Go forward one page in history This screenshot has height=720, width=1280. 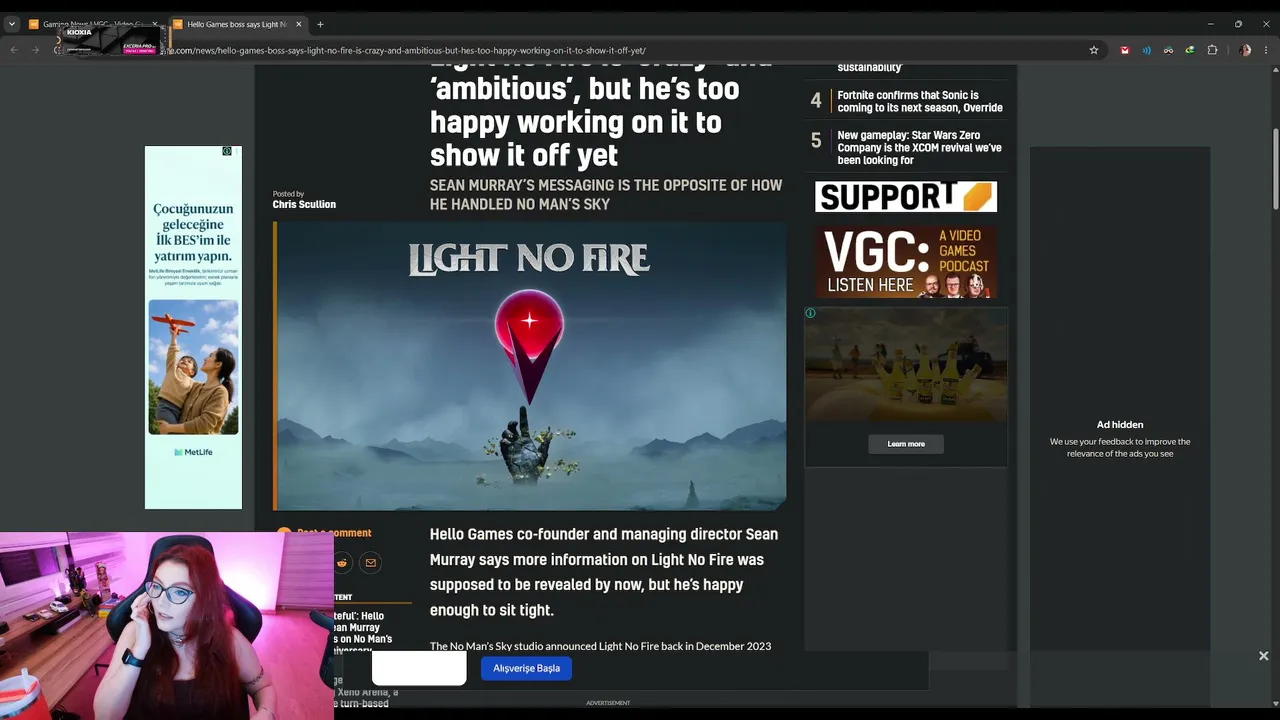point(35,50)
